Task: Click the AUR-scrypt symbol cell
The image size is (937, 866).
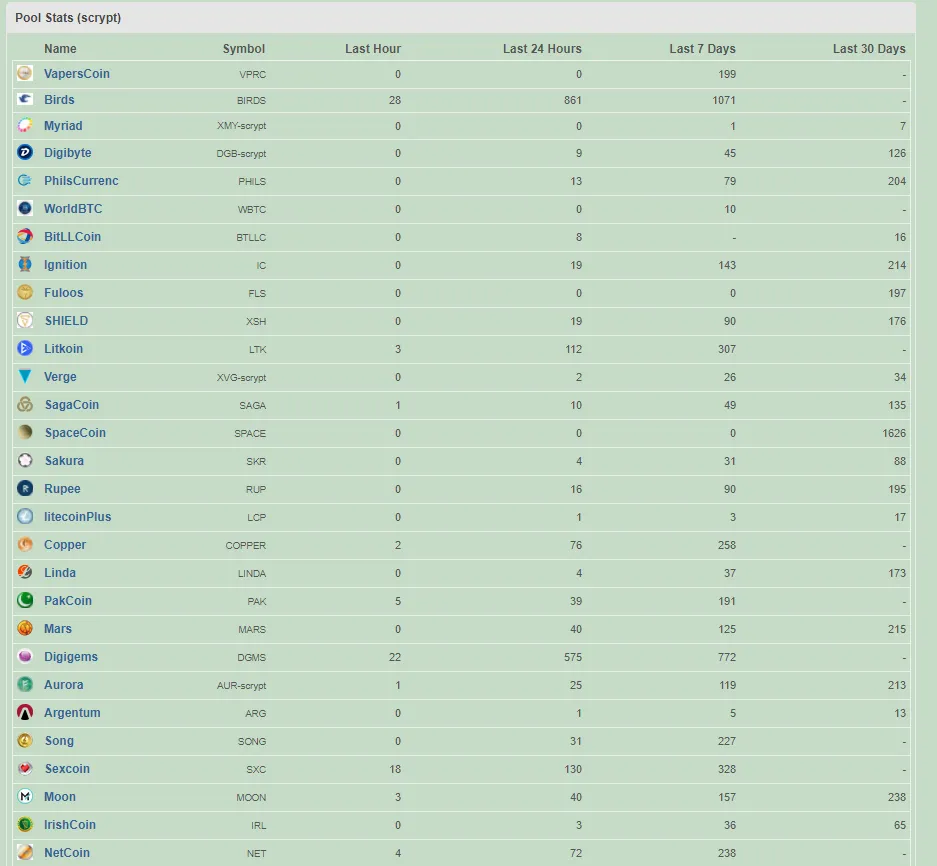Action: pyautogui.click(x=241, y=686)
